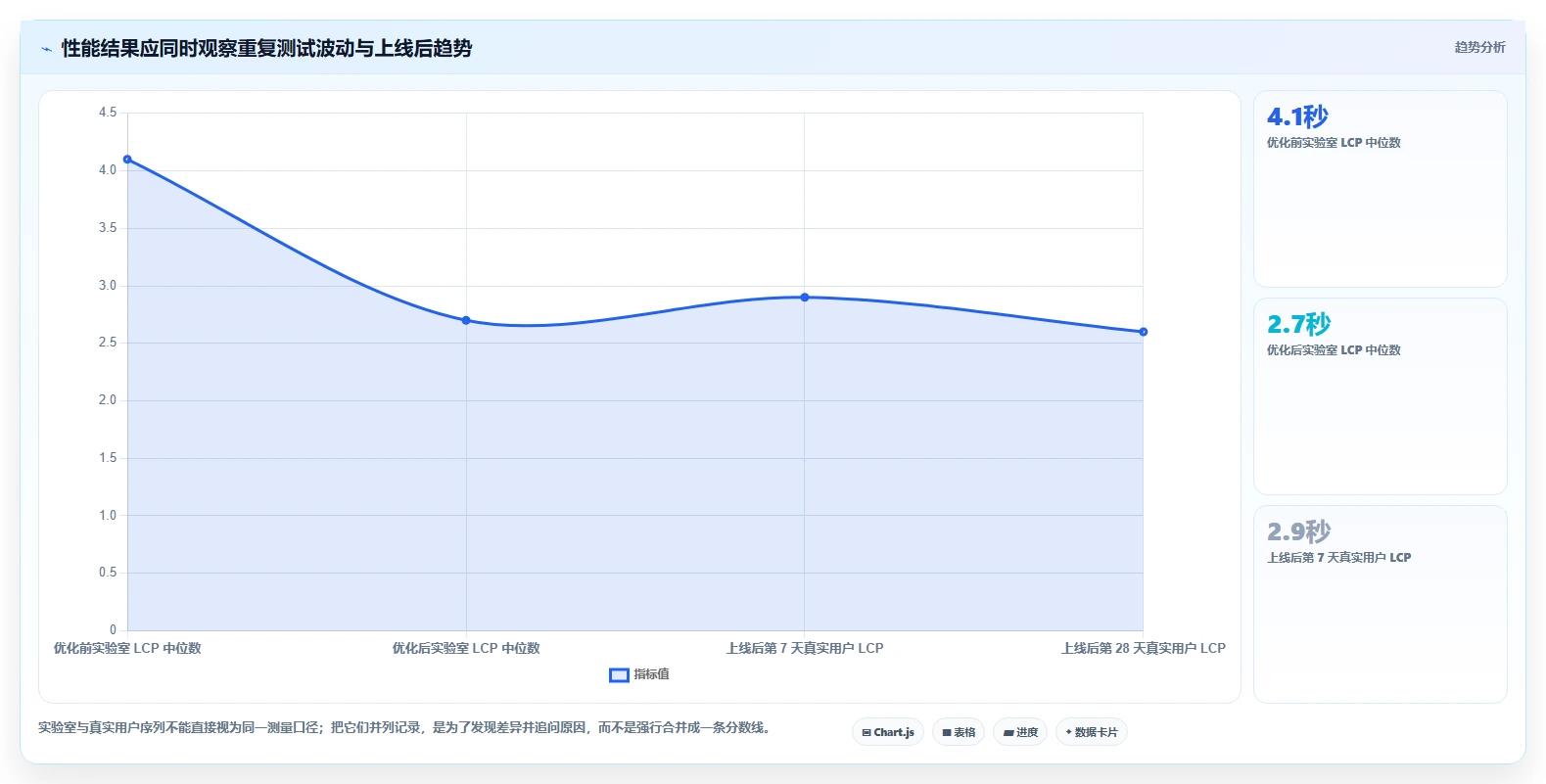The width and height of the screenshot is (1546, 784).
Task: Select the 数据卡片 tag chip
Action: (1092, 732)
